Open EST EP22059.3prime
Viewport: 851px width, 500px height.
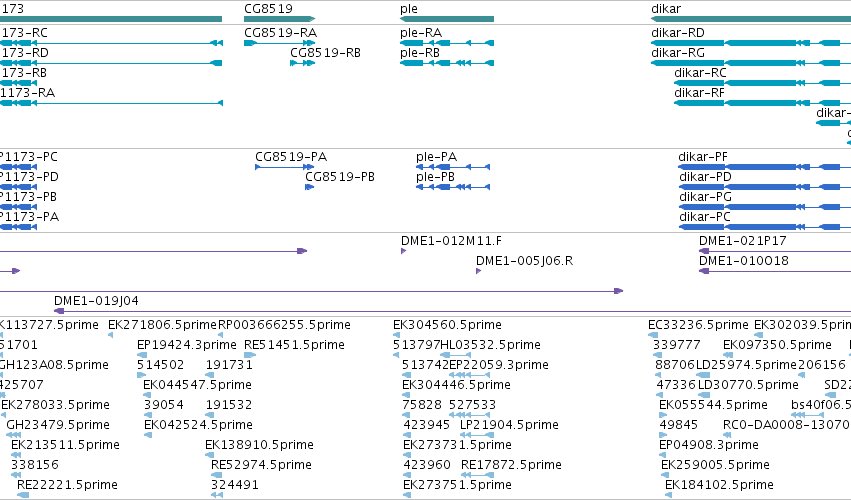click(x=499, y=365)
